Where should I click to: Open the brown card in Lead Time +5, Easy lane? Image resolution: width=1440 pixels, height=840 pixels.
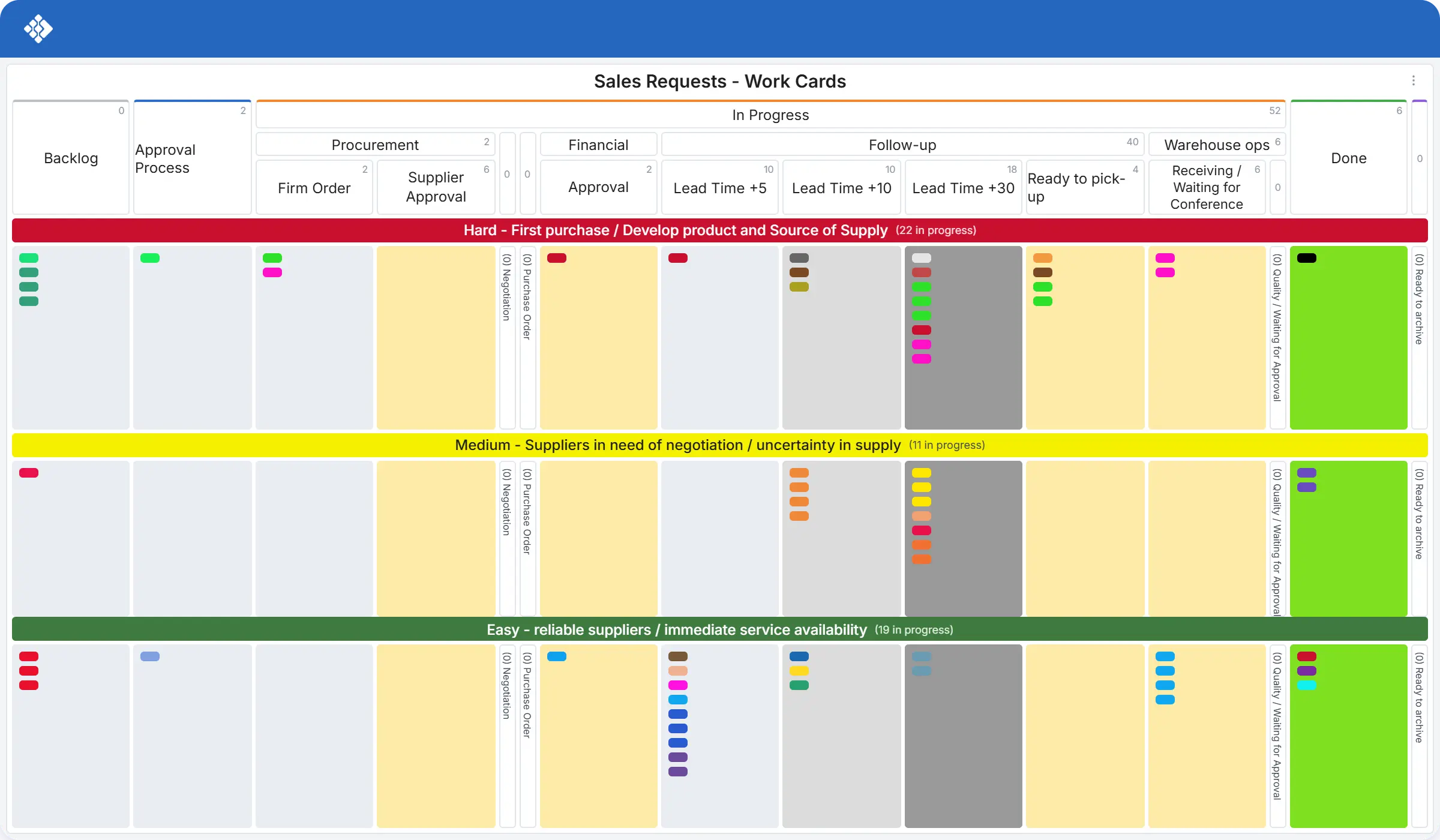pyautogui.click(x=678, y=656)
